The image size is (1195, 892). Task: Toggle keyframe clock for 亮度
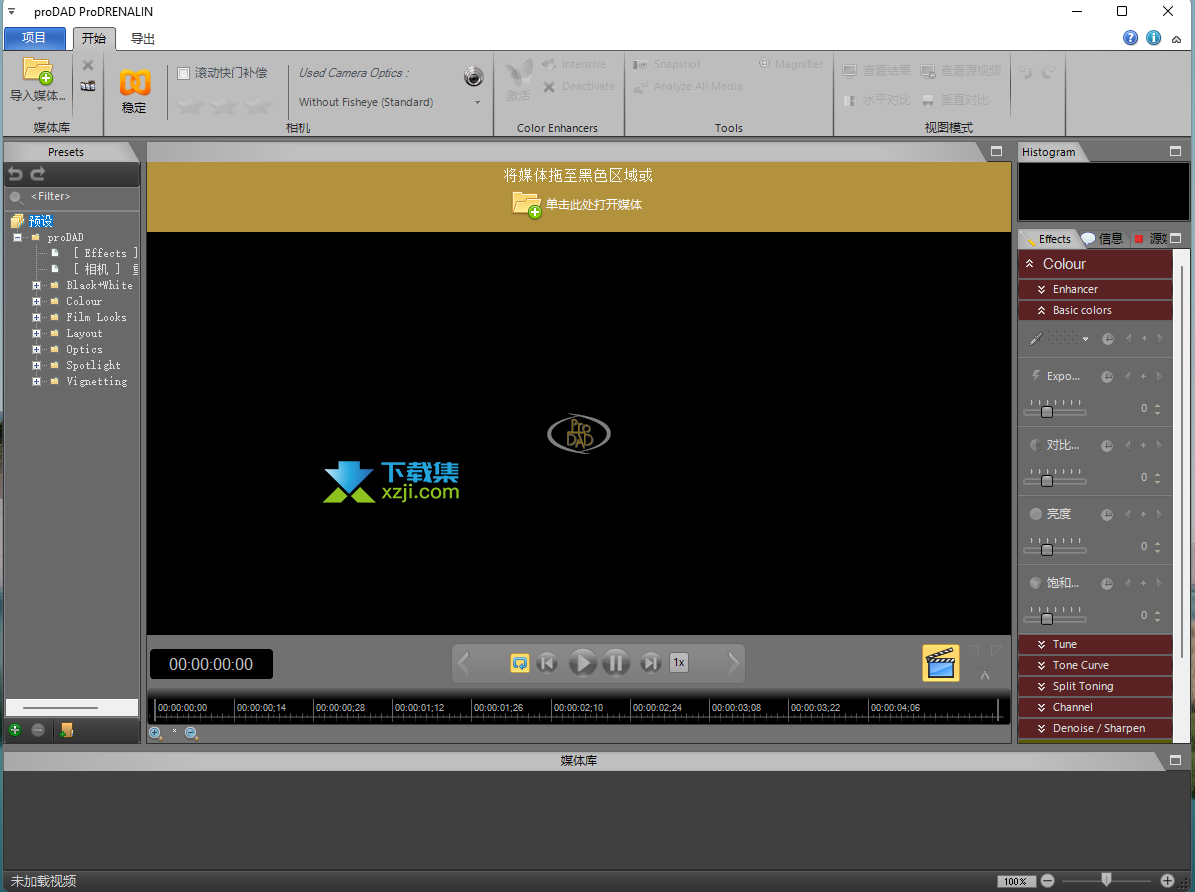[x=1107, y=515]
